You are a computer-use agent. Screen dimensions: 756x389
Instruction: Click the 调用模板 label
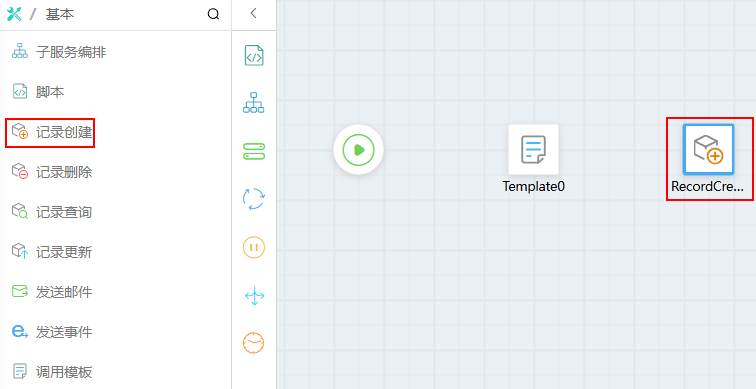64,372
